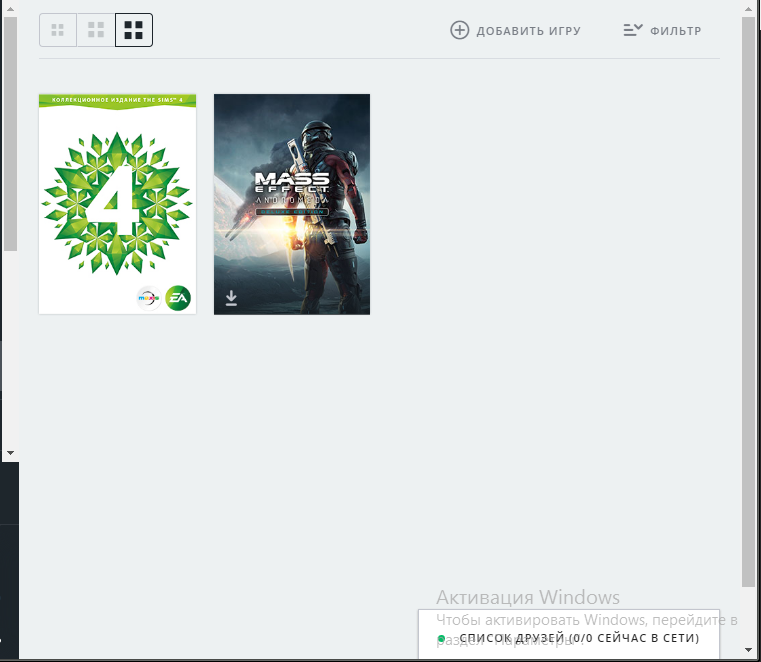This screenshot has height=662, width=761.
Task: Select large tile view
Action: pyautogui.click(x=133, y=30)
